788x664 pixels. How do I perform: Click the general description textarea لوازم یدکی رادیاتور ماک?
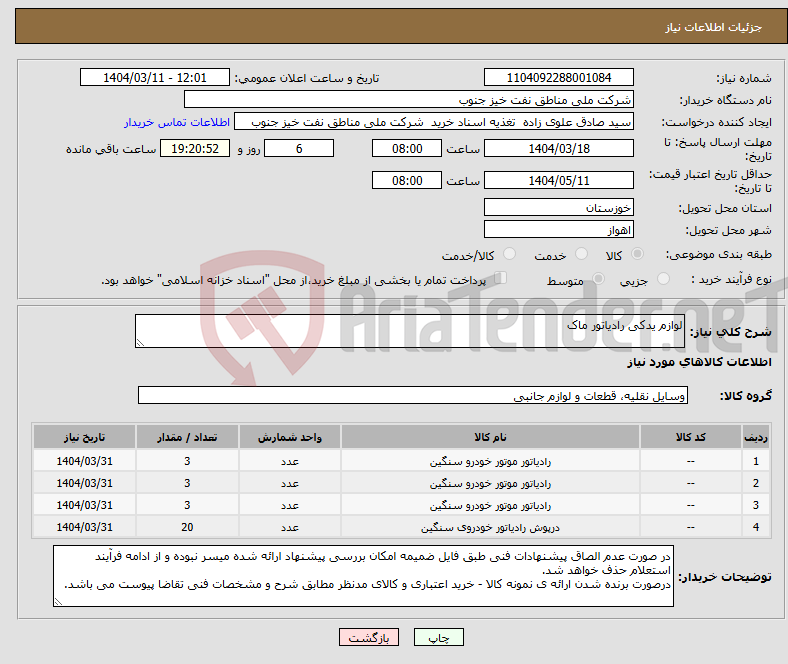410,331
